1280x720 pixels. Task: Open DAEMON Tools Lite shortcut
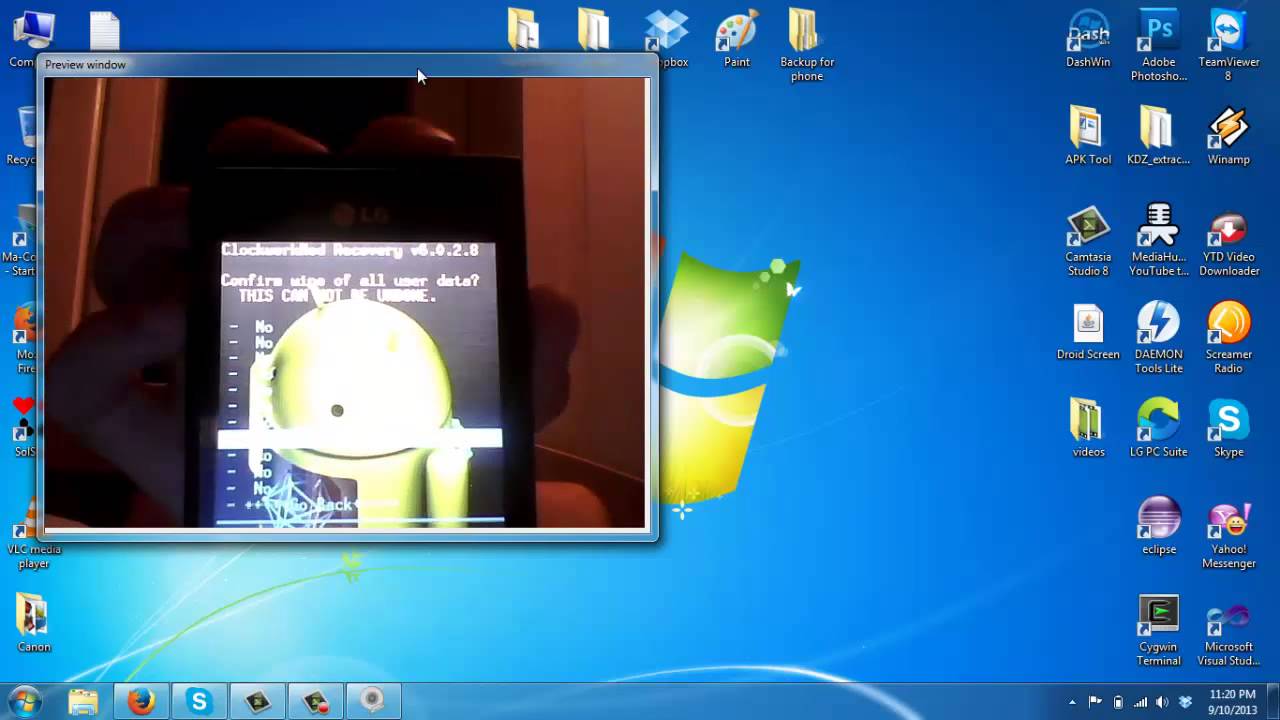(1159, 339)
